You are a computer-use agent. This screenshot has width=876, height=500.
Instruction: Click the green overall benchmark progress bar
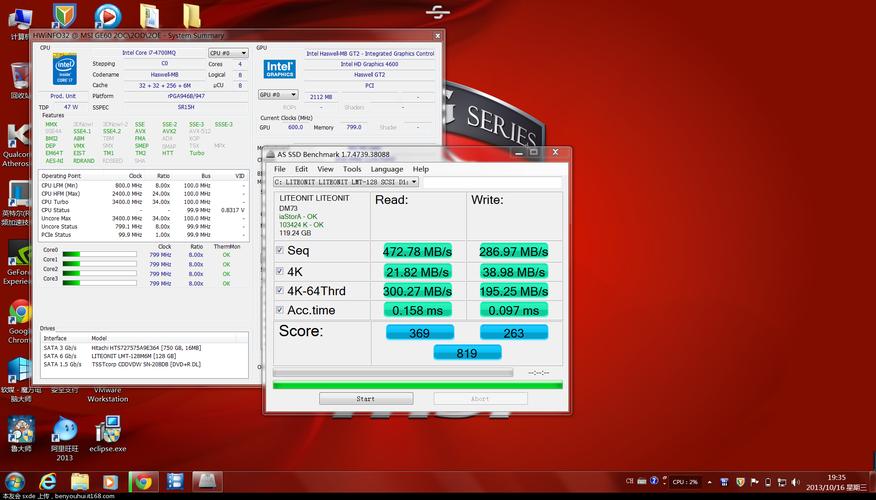(417, 385)
